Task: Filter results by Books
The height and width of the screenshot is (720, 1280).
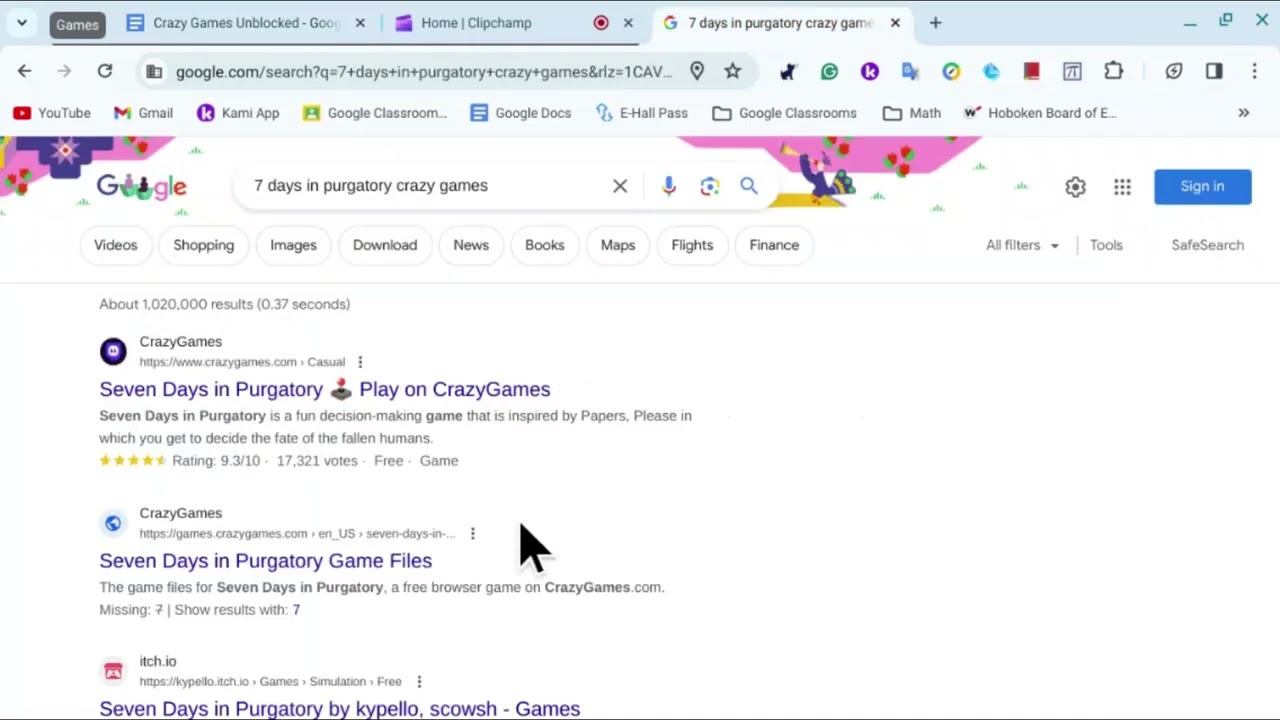Action: 545,245
